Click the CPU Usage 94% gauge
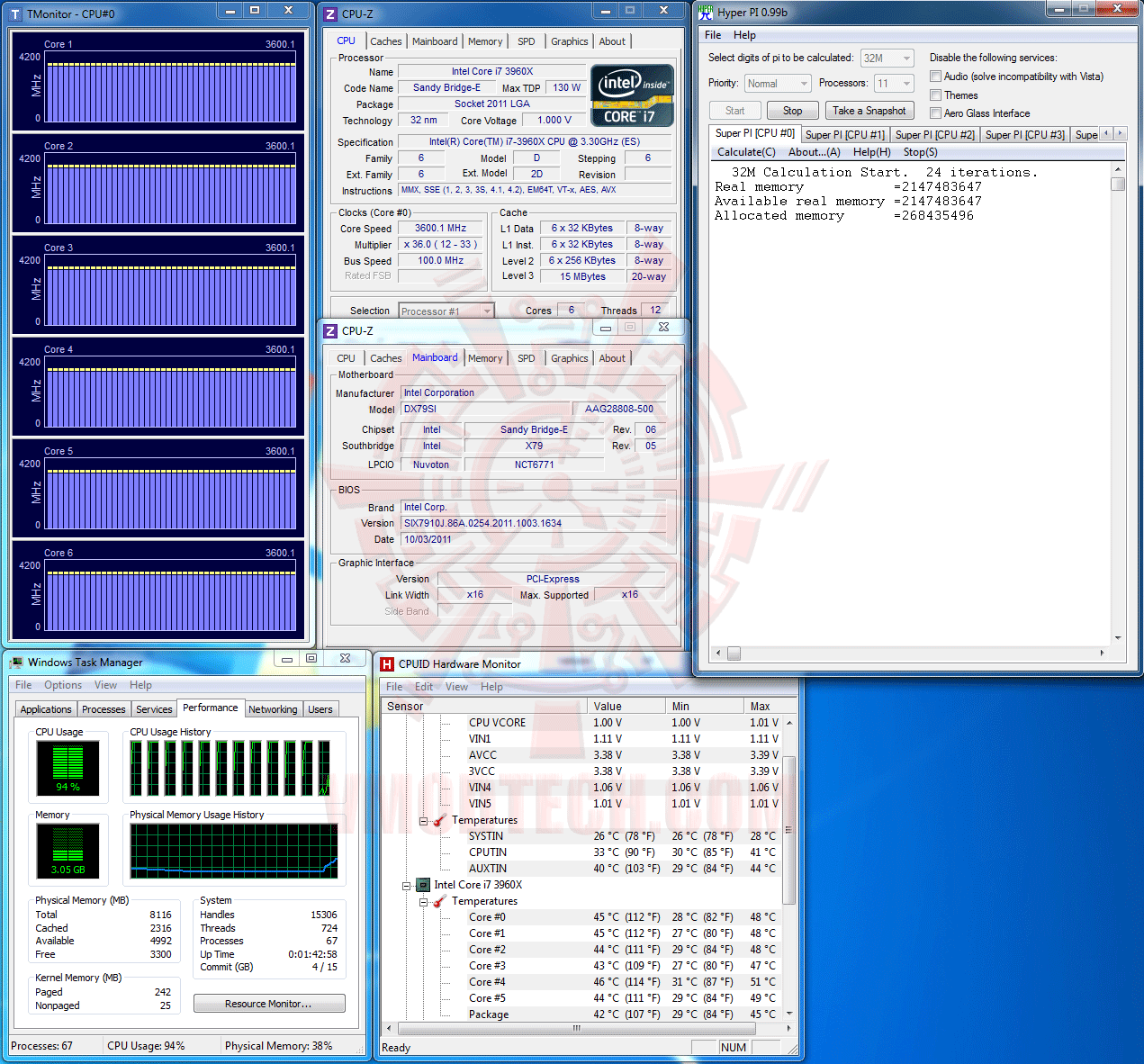The image size is (1144, 1064). pos(68,768)
